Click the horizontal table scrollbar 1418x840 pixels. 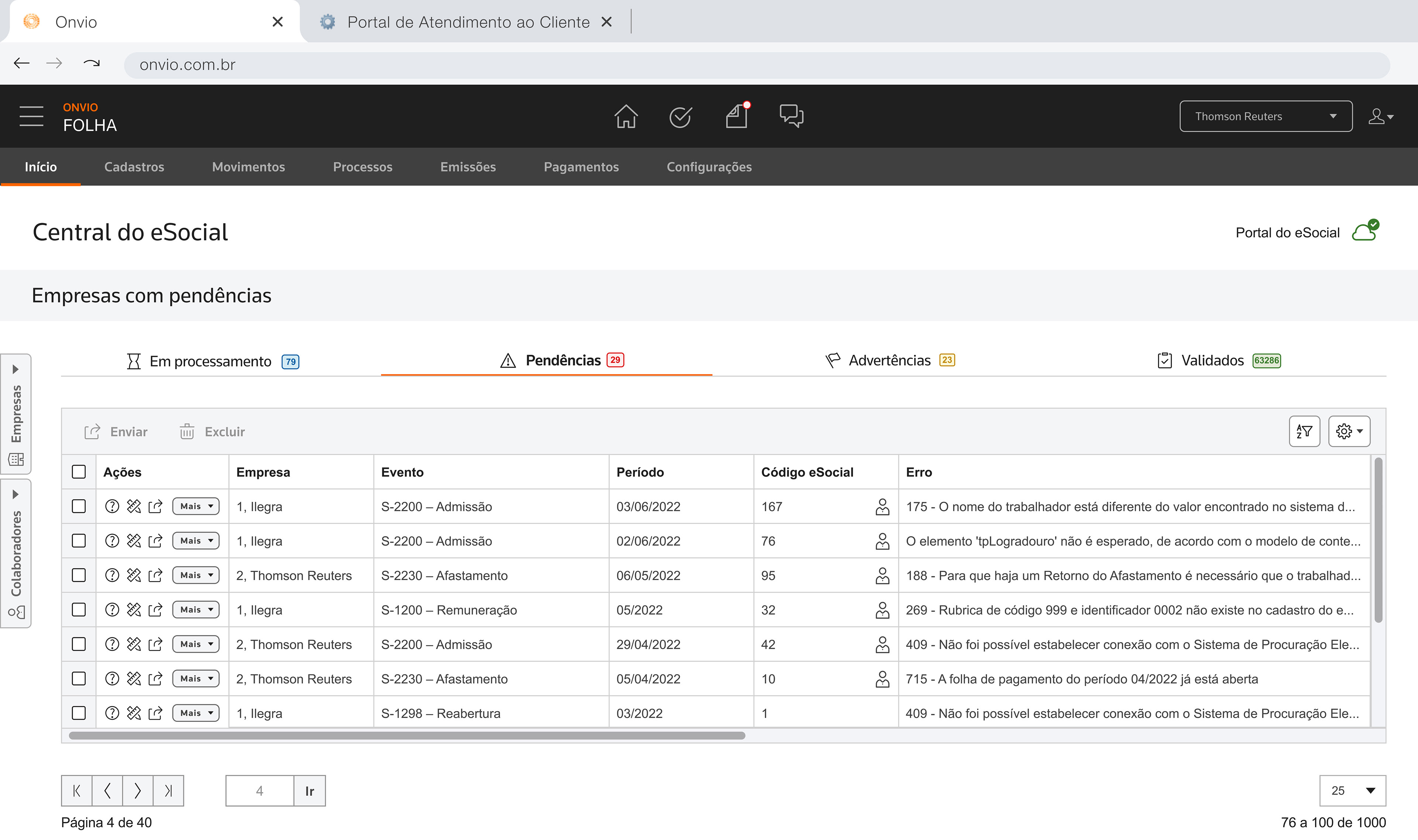click(x=407, y=735)
